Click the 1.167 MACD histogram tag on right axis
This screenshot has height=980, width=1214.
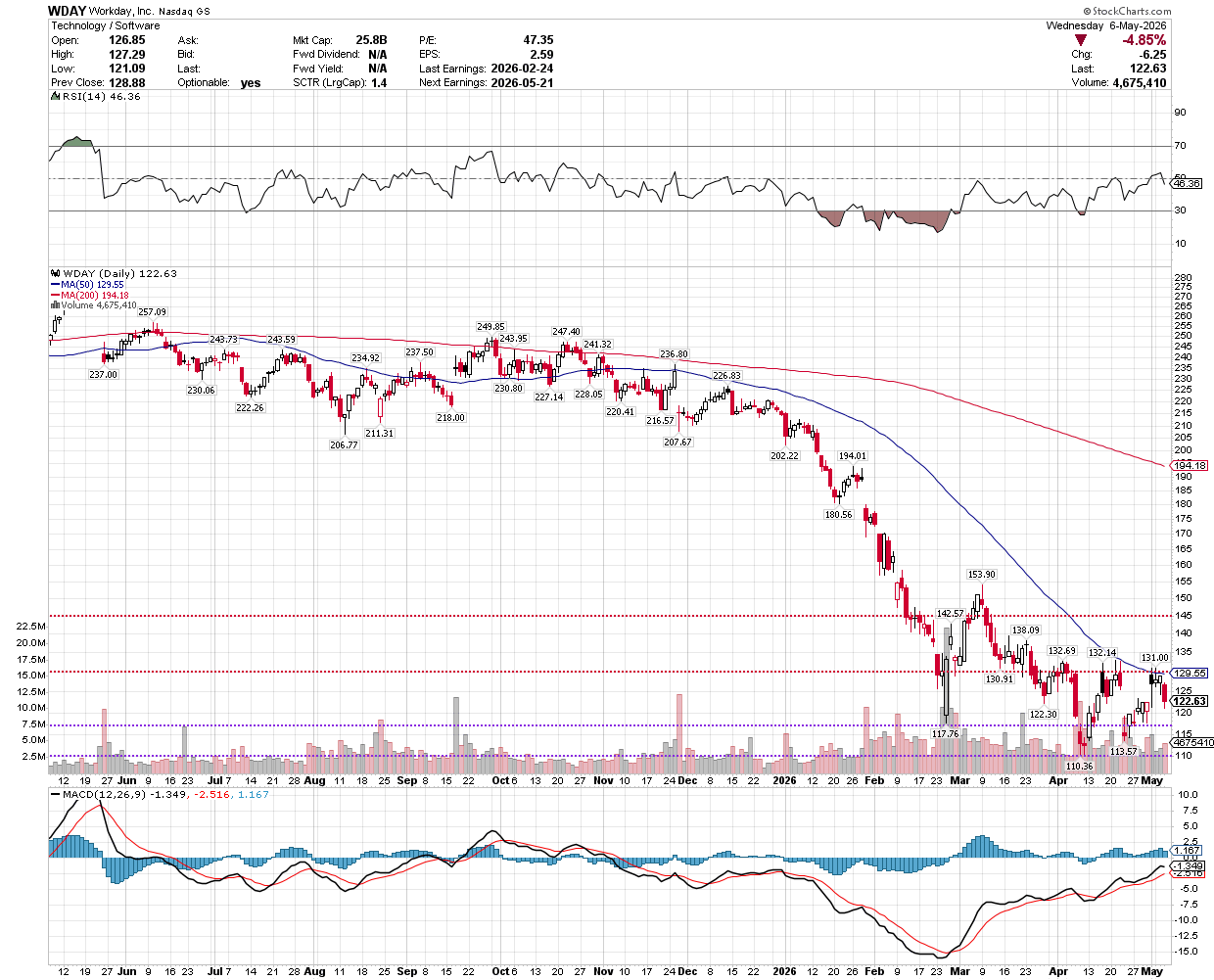point(1186,851)
